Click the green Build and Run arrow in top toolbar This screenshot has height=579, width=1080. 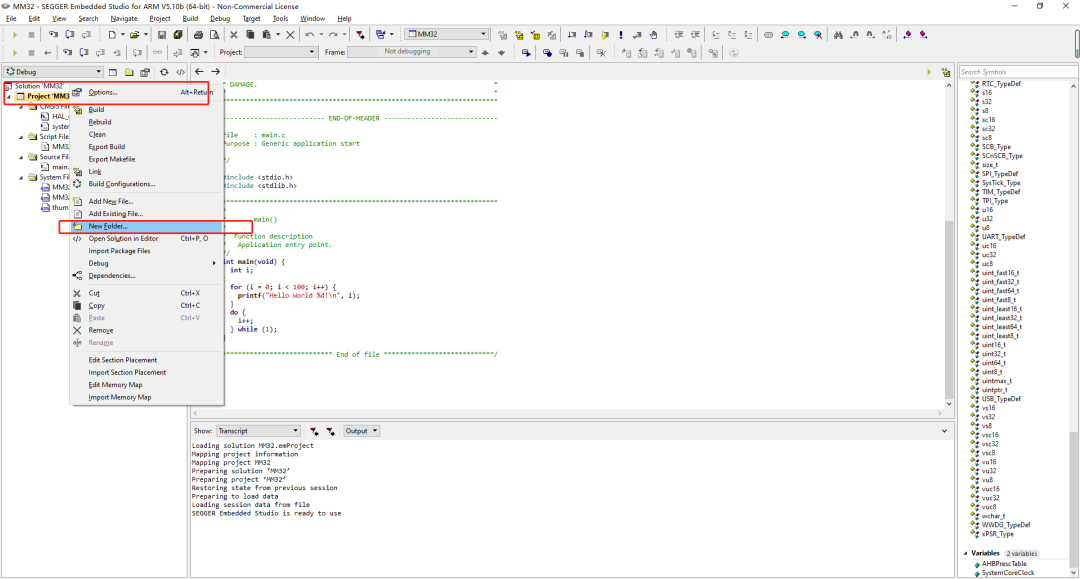[14, 34]
